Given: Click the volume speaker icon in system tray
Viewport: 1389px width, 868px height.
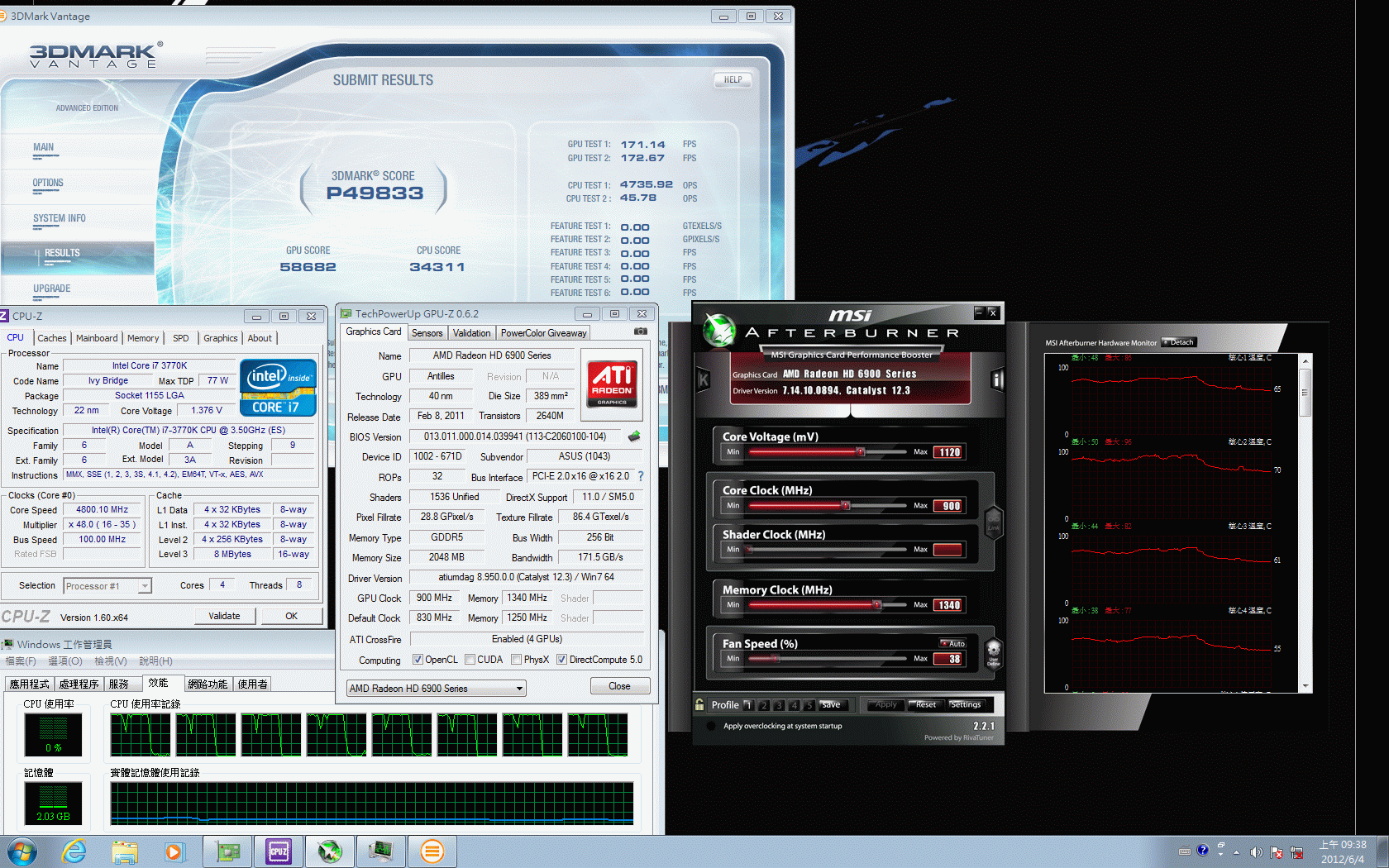Looking at the screenshot, I should [1256, 852].
